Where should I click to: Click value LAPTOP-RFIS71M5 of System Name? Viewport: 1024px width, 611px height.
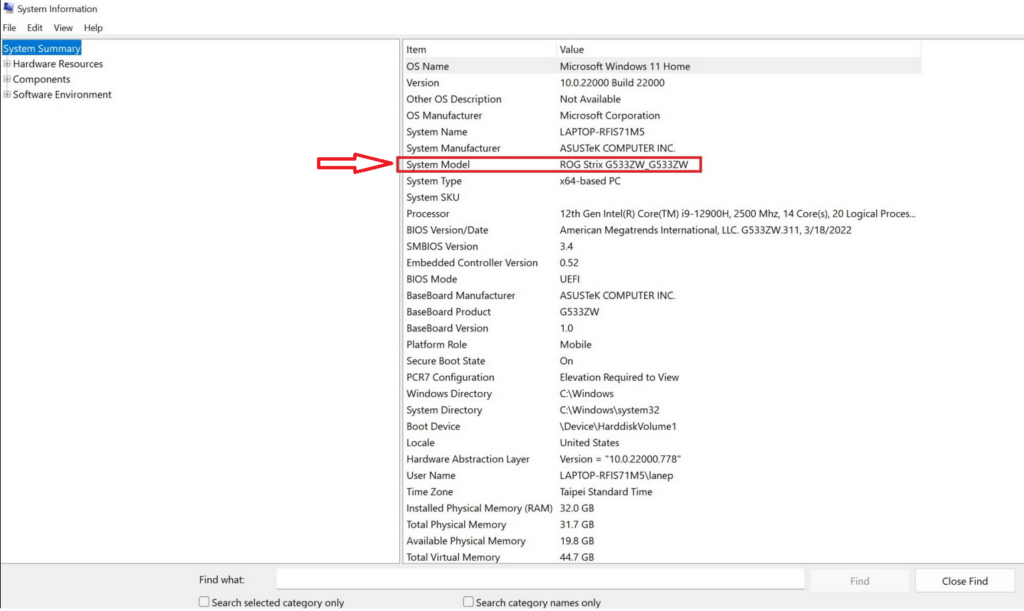point(602,132)
